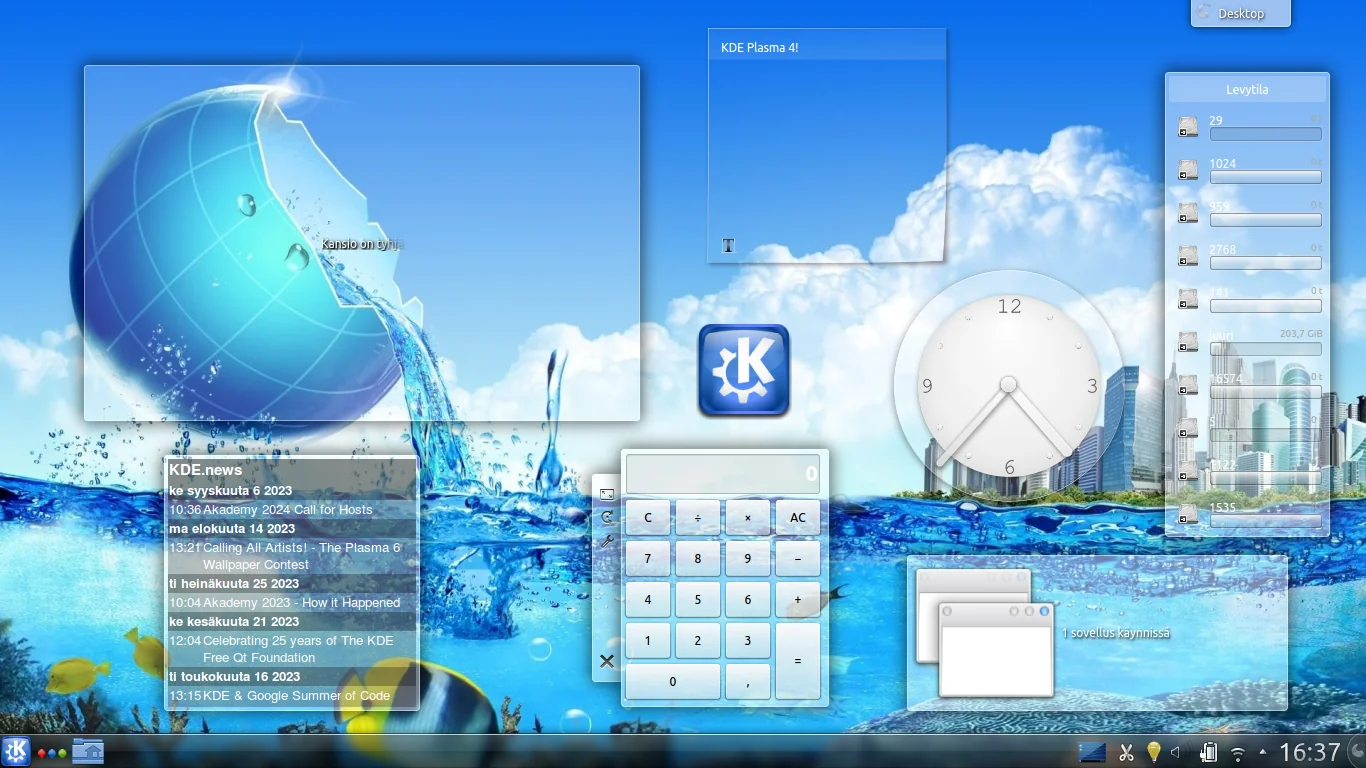Open calculator widget settings wrench icon

pos(606,542)
